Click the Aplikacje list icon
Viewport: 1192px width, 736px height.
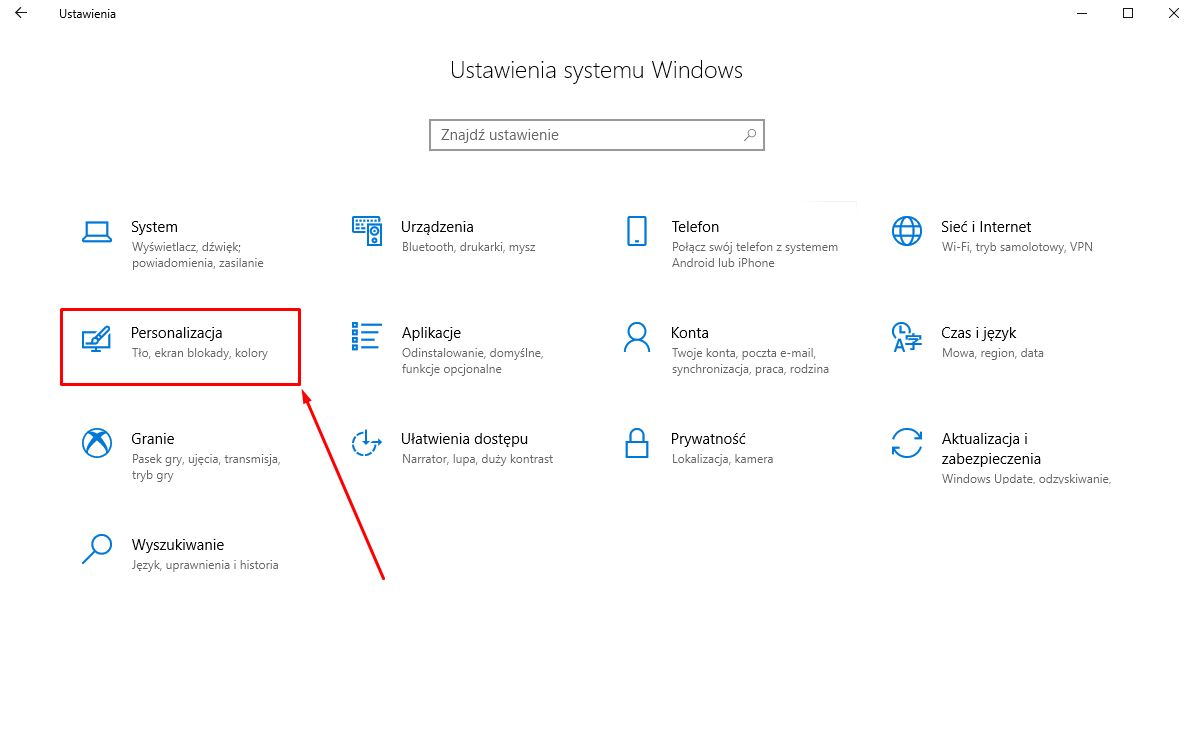click(366, 337)
